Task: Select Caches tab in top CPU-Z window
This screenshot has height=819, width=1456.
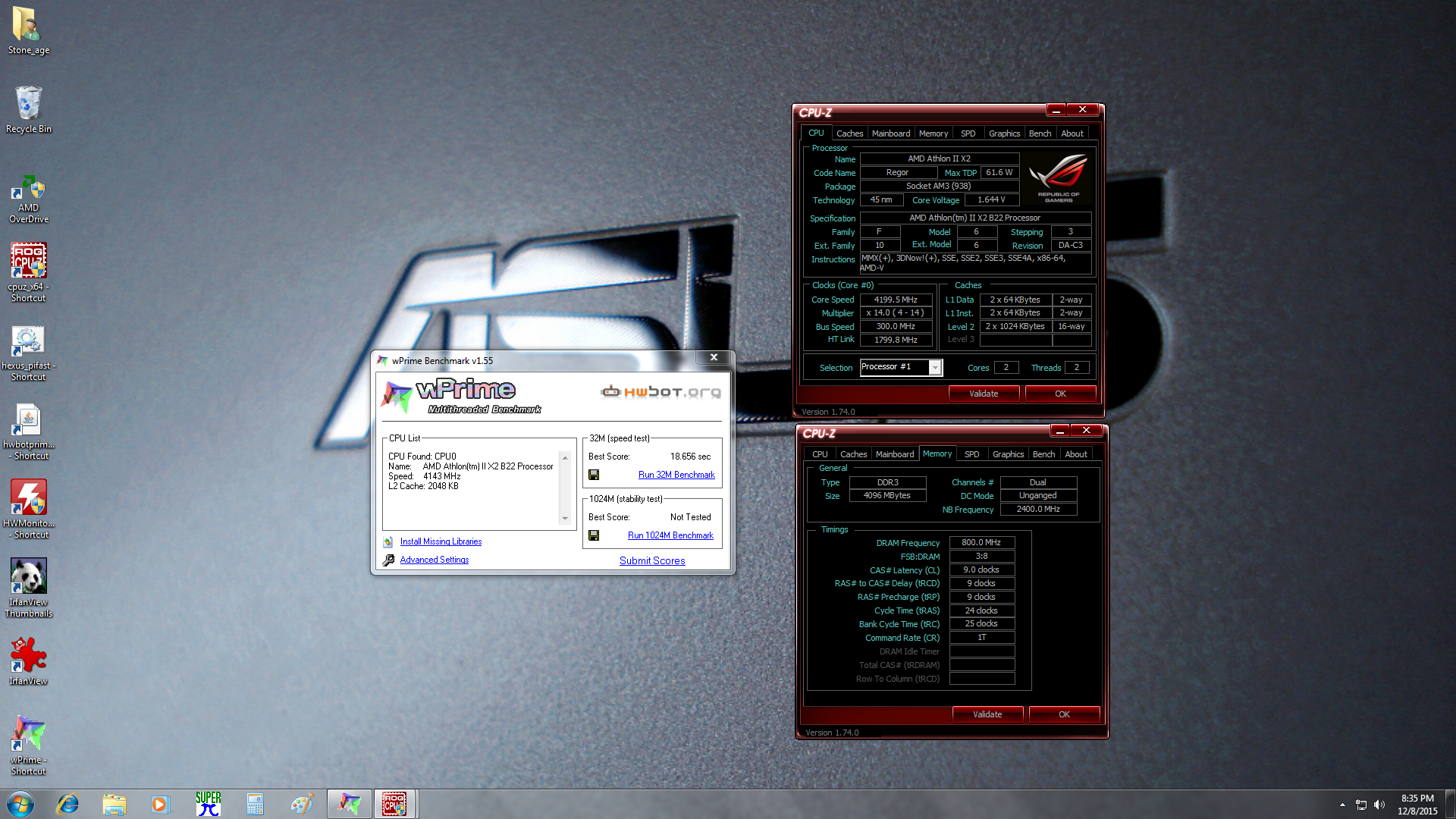Action: (849, 133)
